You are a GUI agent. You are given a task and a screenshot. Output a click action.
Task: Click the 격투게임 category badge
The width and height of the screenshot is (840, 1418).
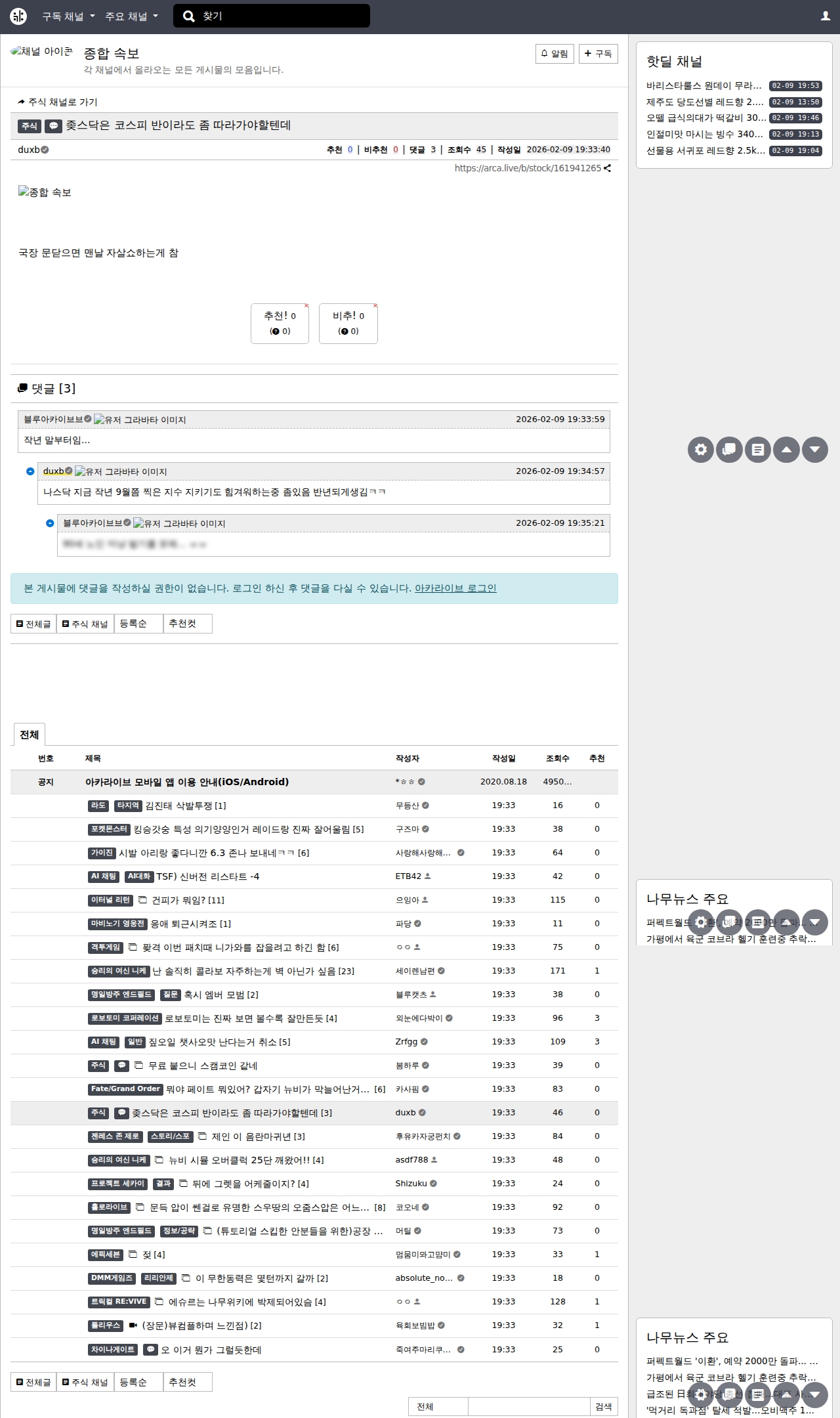pyautogui.click(x=106, y=947)
